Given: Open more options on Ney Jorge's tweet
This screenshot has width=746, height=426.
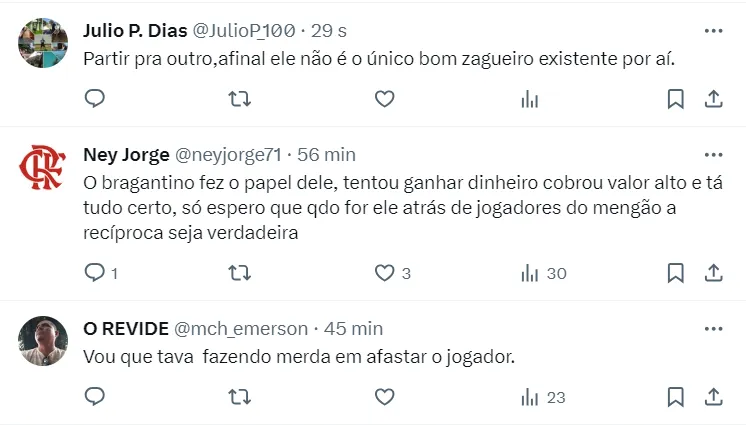Looking at the screenshot, I should [713, 155].
